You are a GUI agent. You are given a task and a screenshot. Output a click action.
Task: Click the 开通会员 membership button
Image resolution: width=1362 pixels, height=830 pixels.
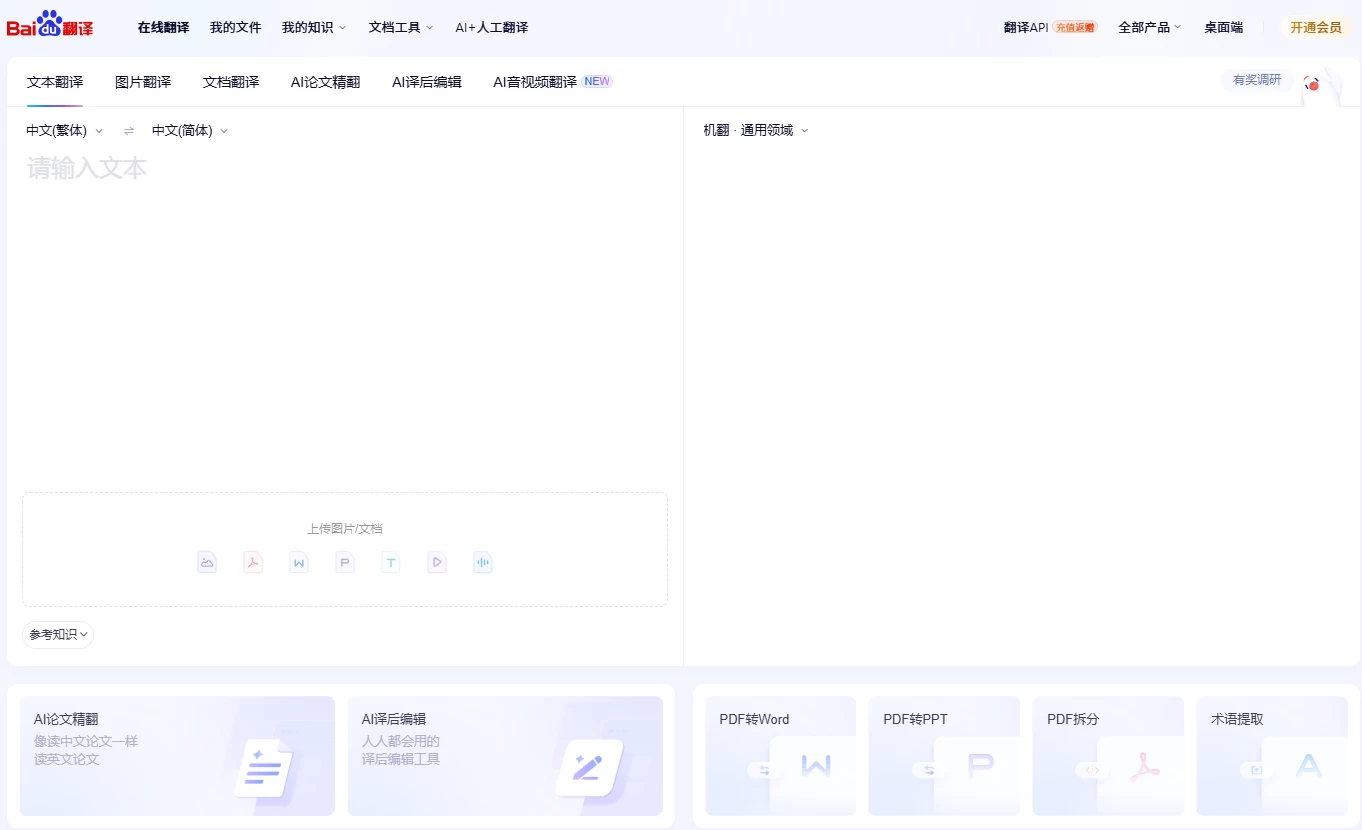(x=1316, y=27)
